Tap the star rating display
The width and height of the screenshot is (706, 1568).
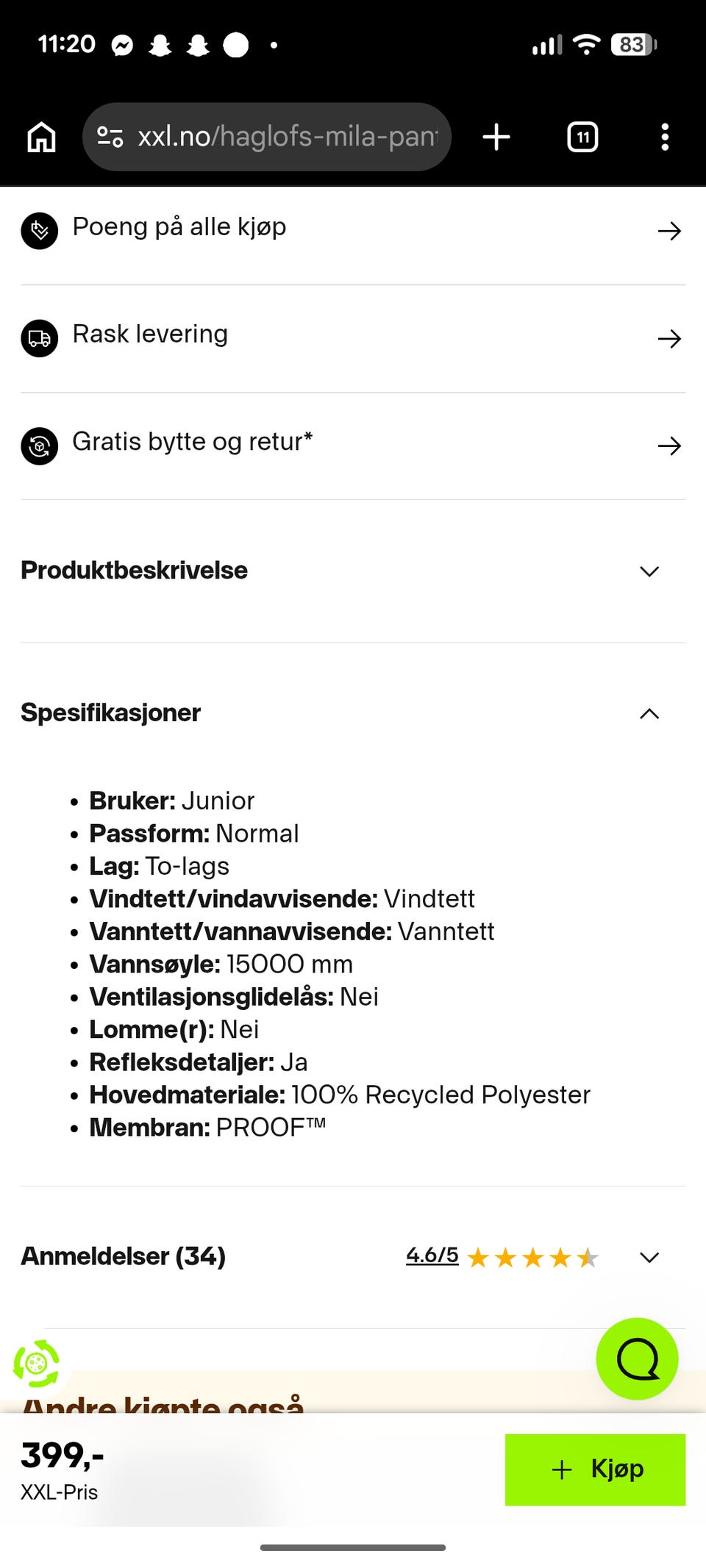click(533, 1258)
